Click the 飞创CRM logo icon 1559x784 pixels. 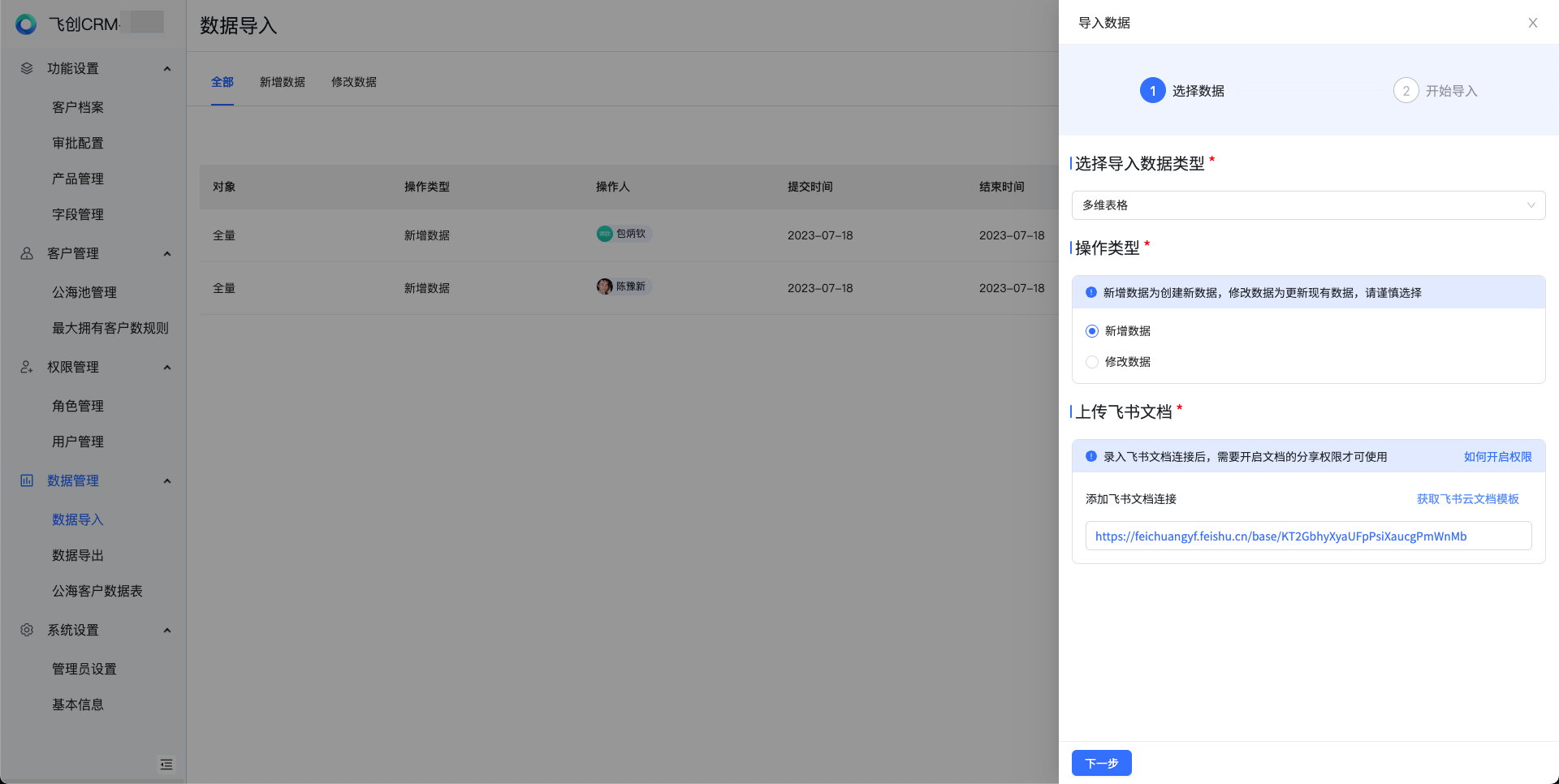[26, 24]
